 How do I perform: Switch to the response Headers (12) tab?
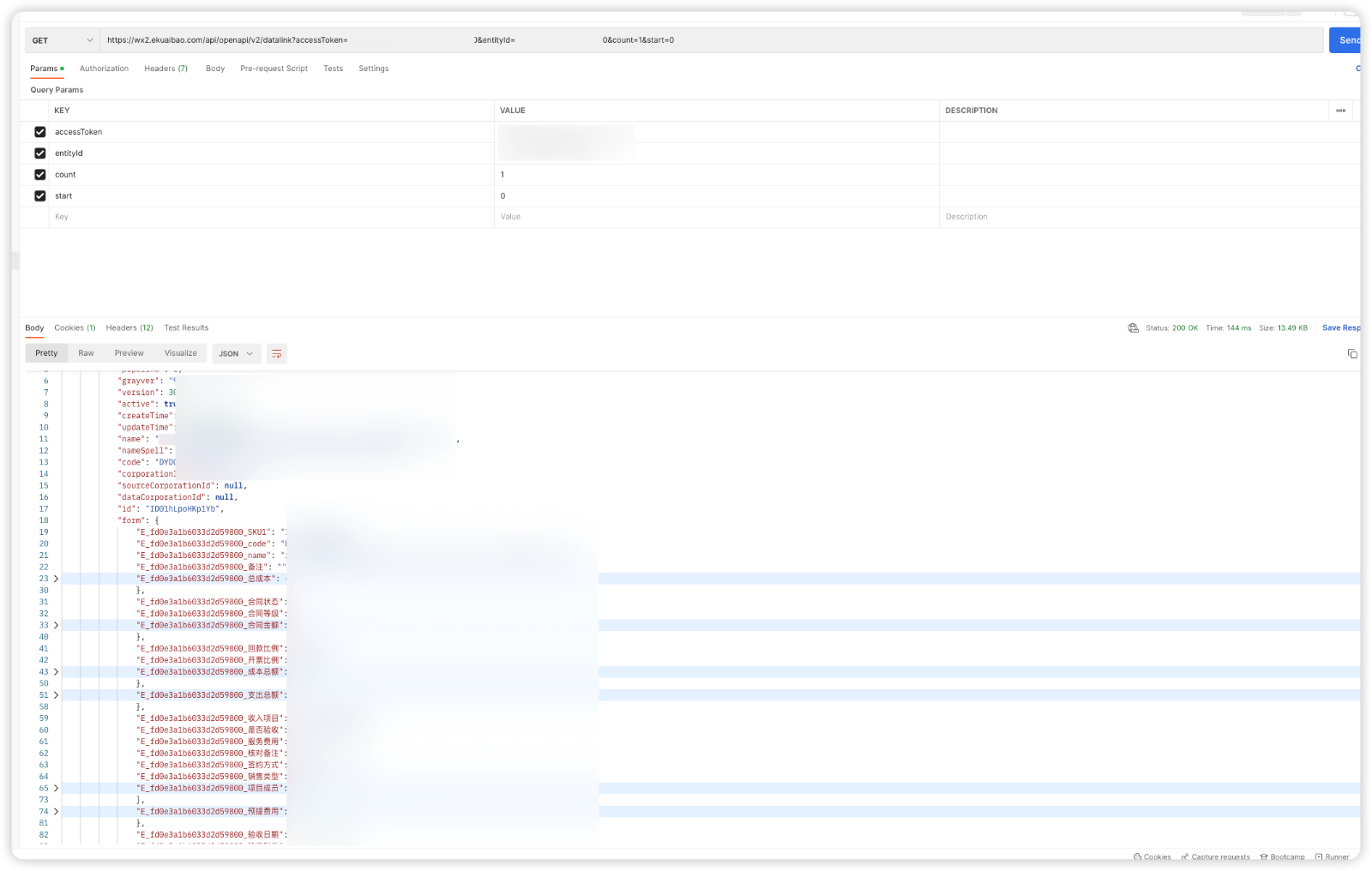pos(129,327)
